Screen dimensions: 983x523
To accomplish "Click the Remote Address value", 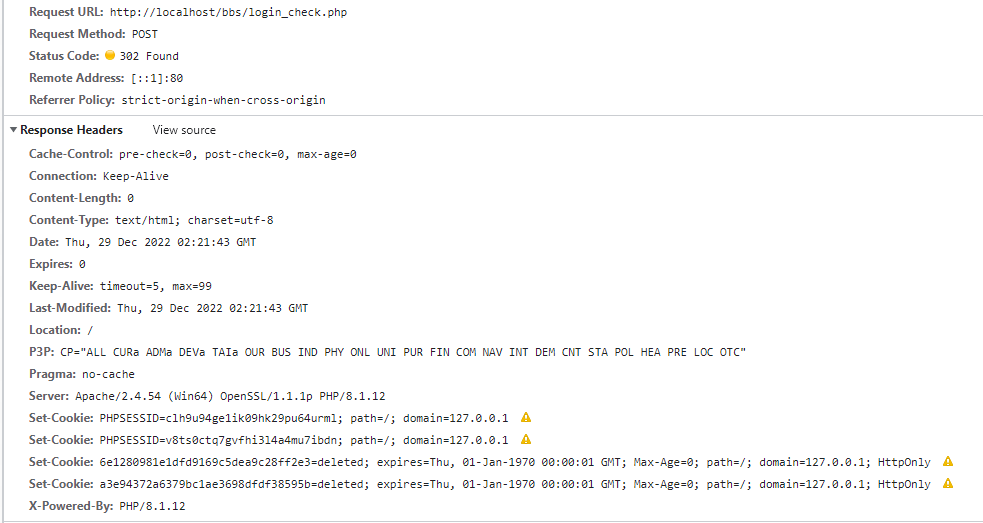I will coord(157,78).
